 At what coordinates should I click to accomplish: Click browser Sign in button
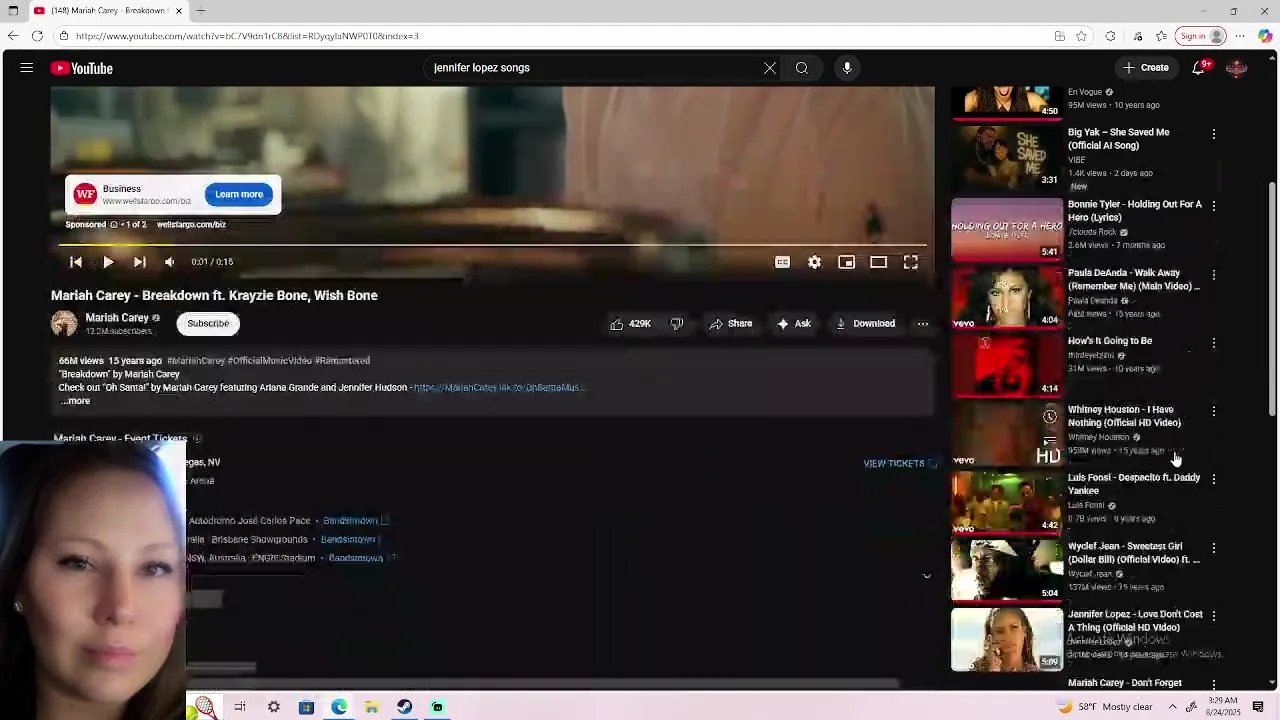coord(1201,36)
